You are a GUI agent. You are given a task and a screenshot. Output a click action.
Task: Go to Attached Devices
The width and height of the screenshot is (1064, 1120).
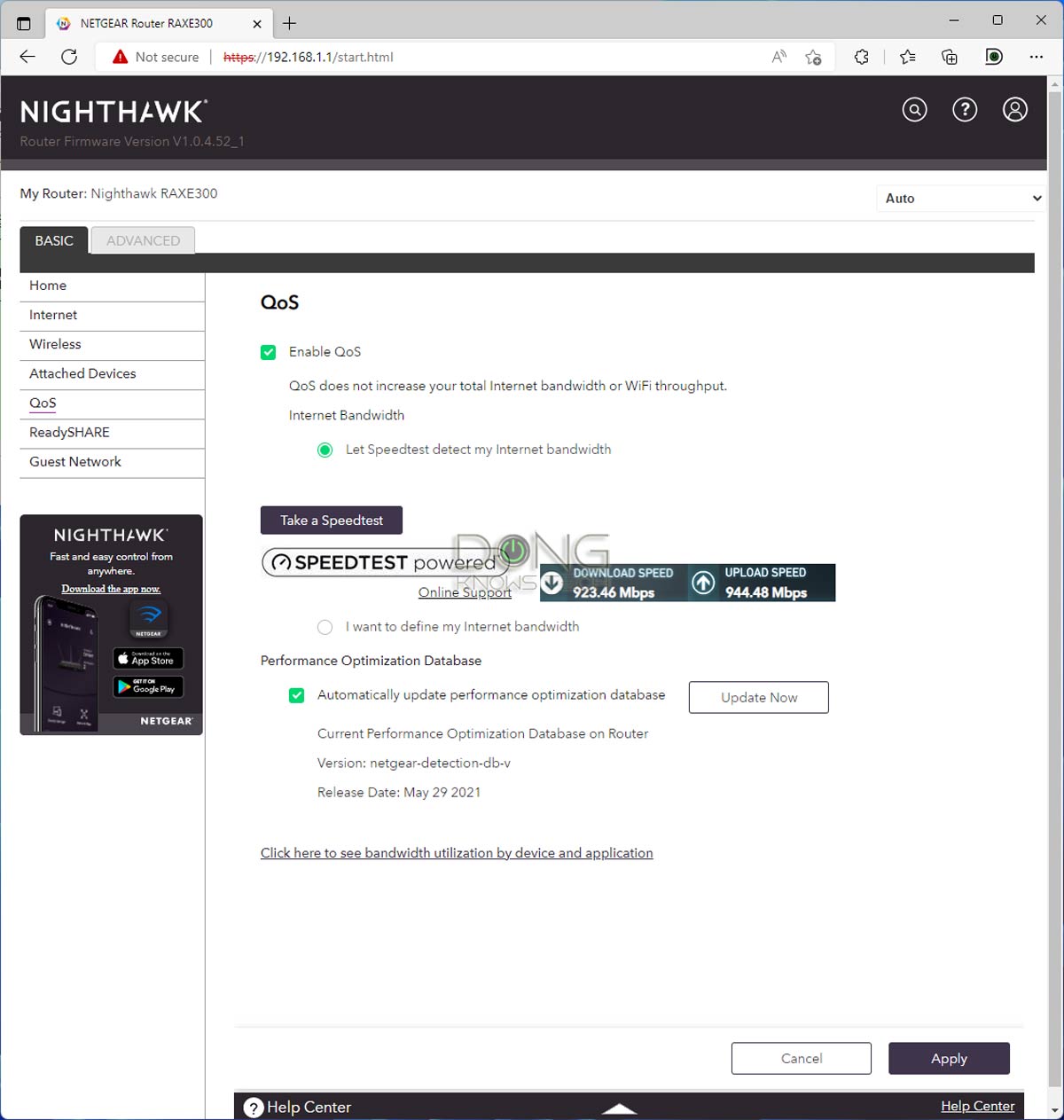click(112, 373)
